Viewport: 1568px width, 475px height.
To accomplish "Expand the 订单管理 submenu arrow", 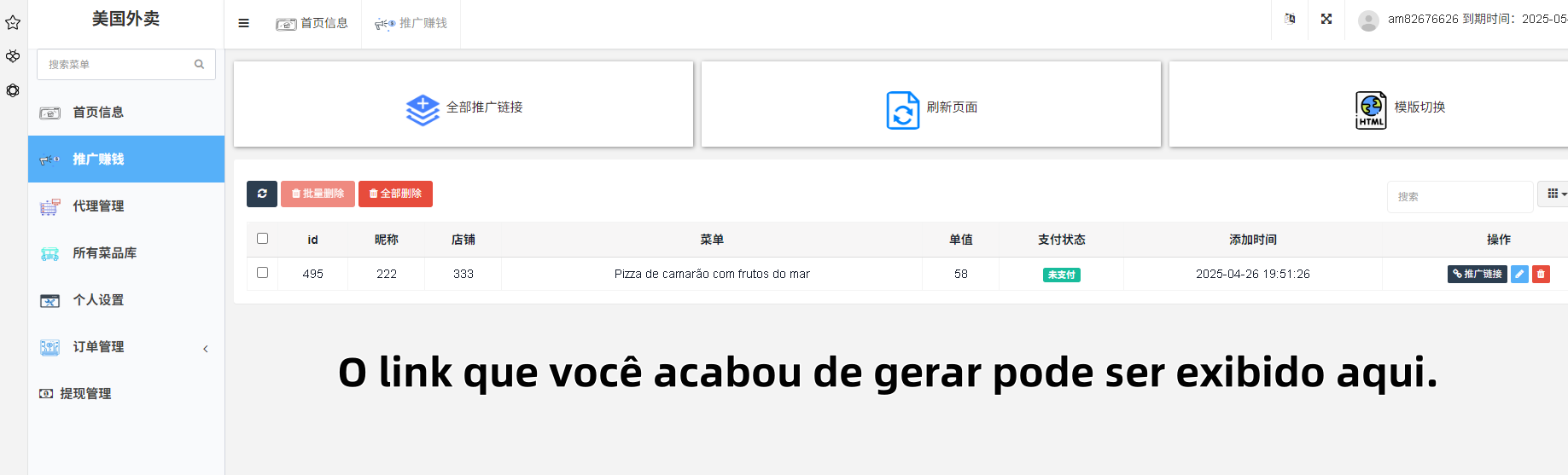I will coord(206,348).
